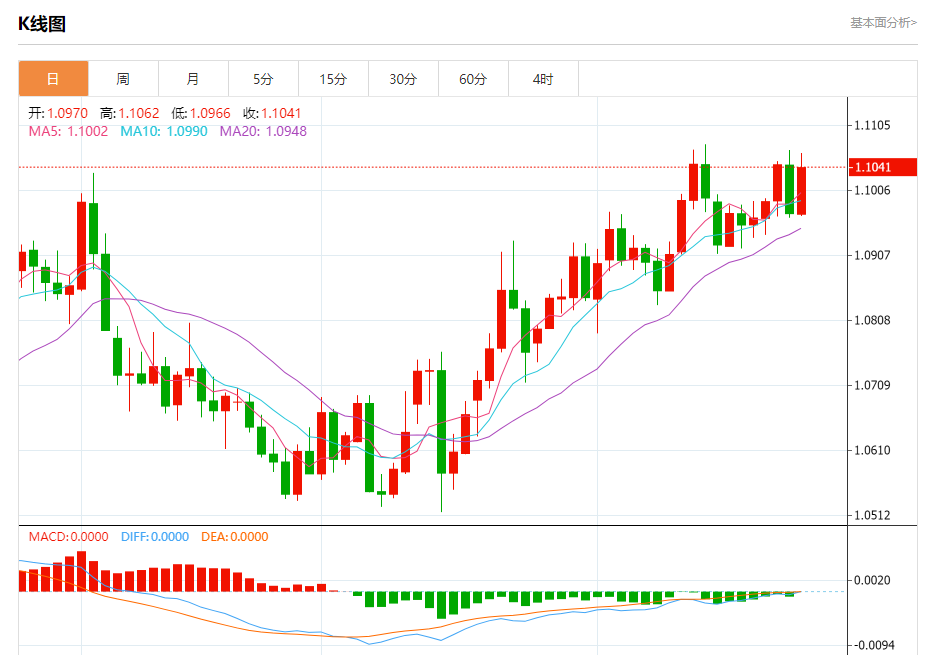Click the MA5: 1.1002 legend value

(68, 131)
